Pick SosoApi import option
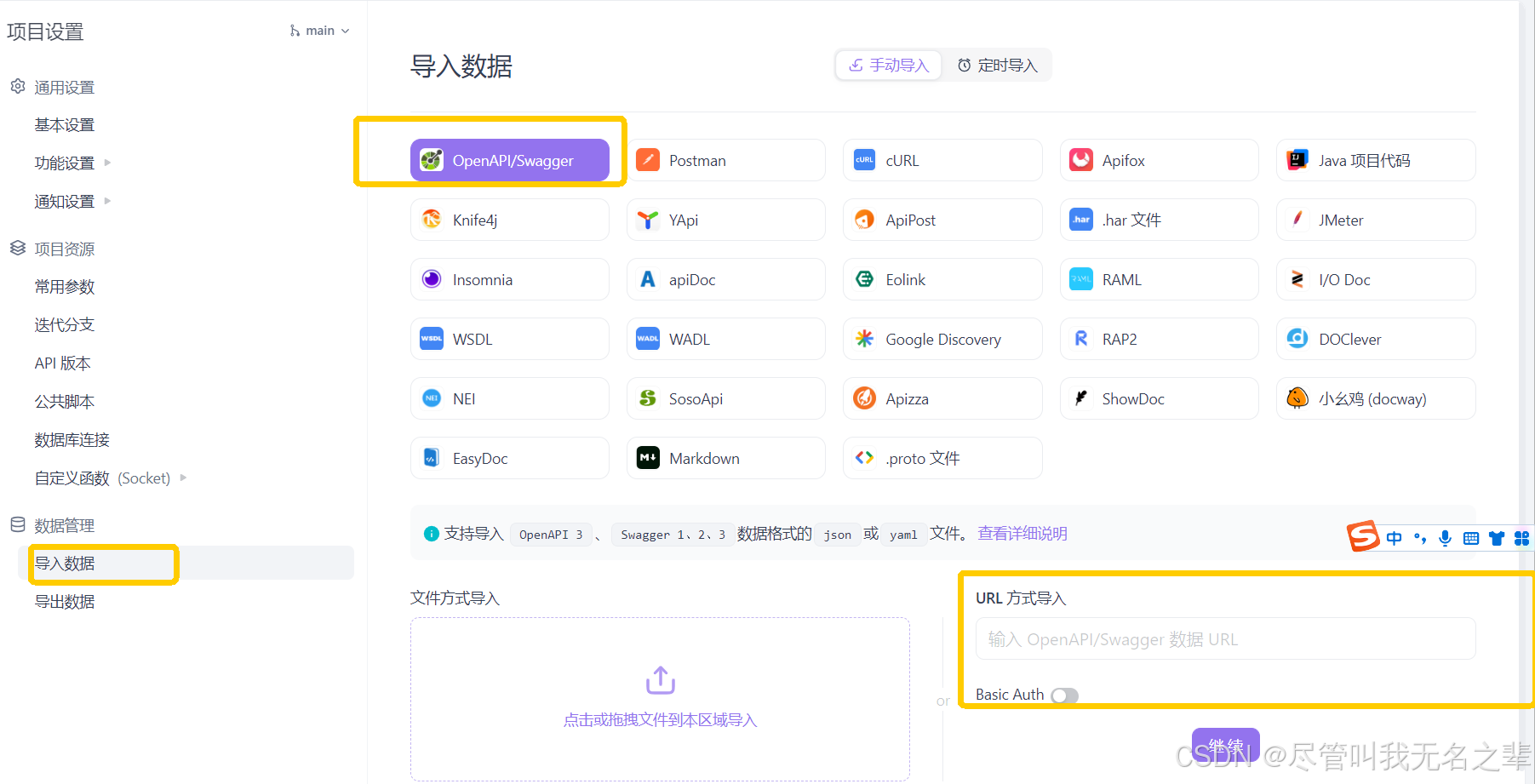Screen dimensions: 1535x784 click(725, 398)
